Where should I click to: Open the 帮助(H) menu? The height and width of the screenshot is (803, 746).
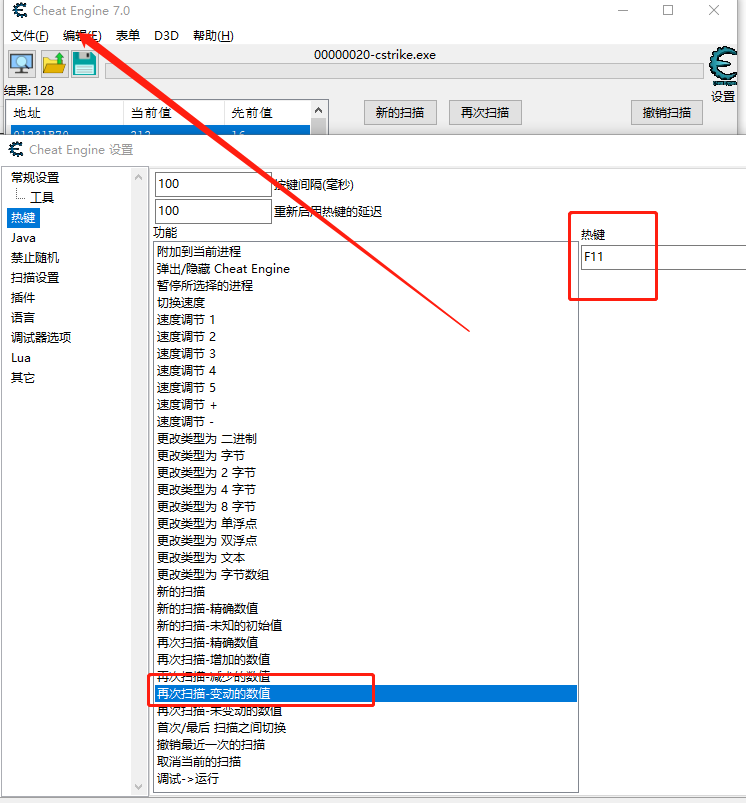point(213,36)
